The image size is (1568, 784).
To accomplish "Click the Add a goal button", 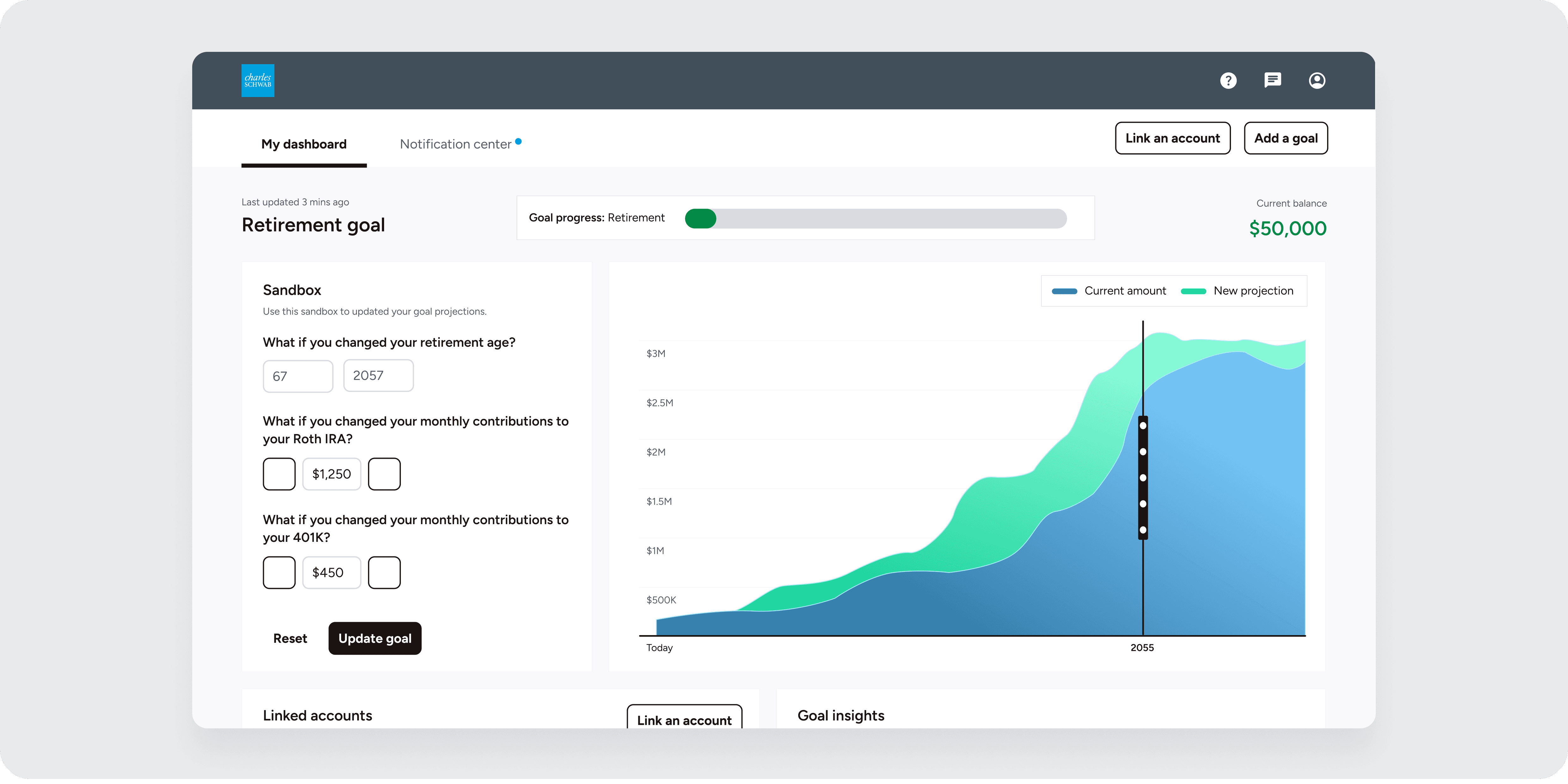I will [1286, 138].
